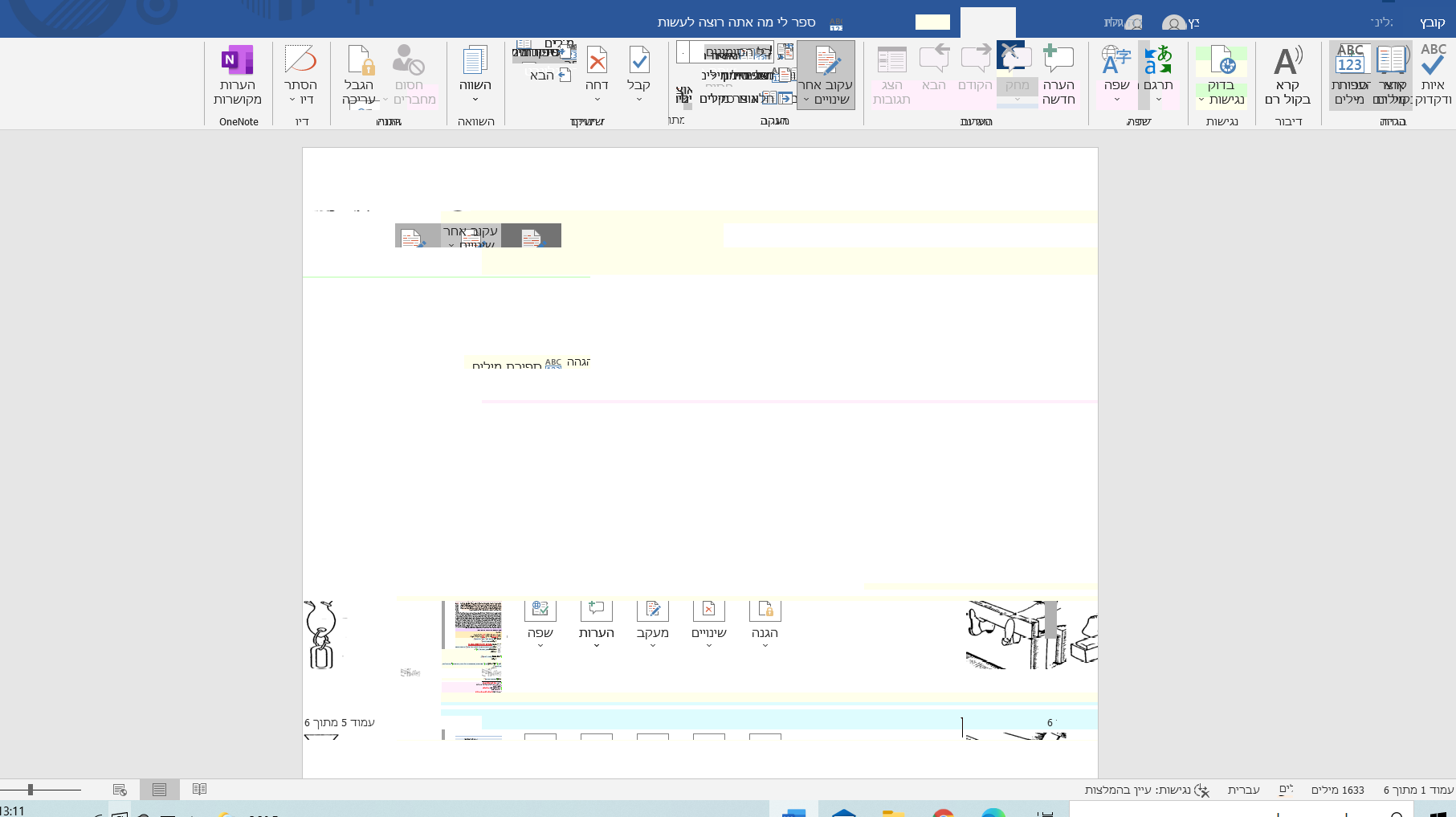
Task: Open the Thesaurus (אוצר מילים) tool
Action: pyautogui.click(x=1392, y=75)
